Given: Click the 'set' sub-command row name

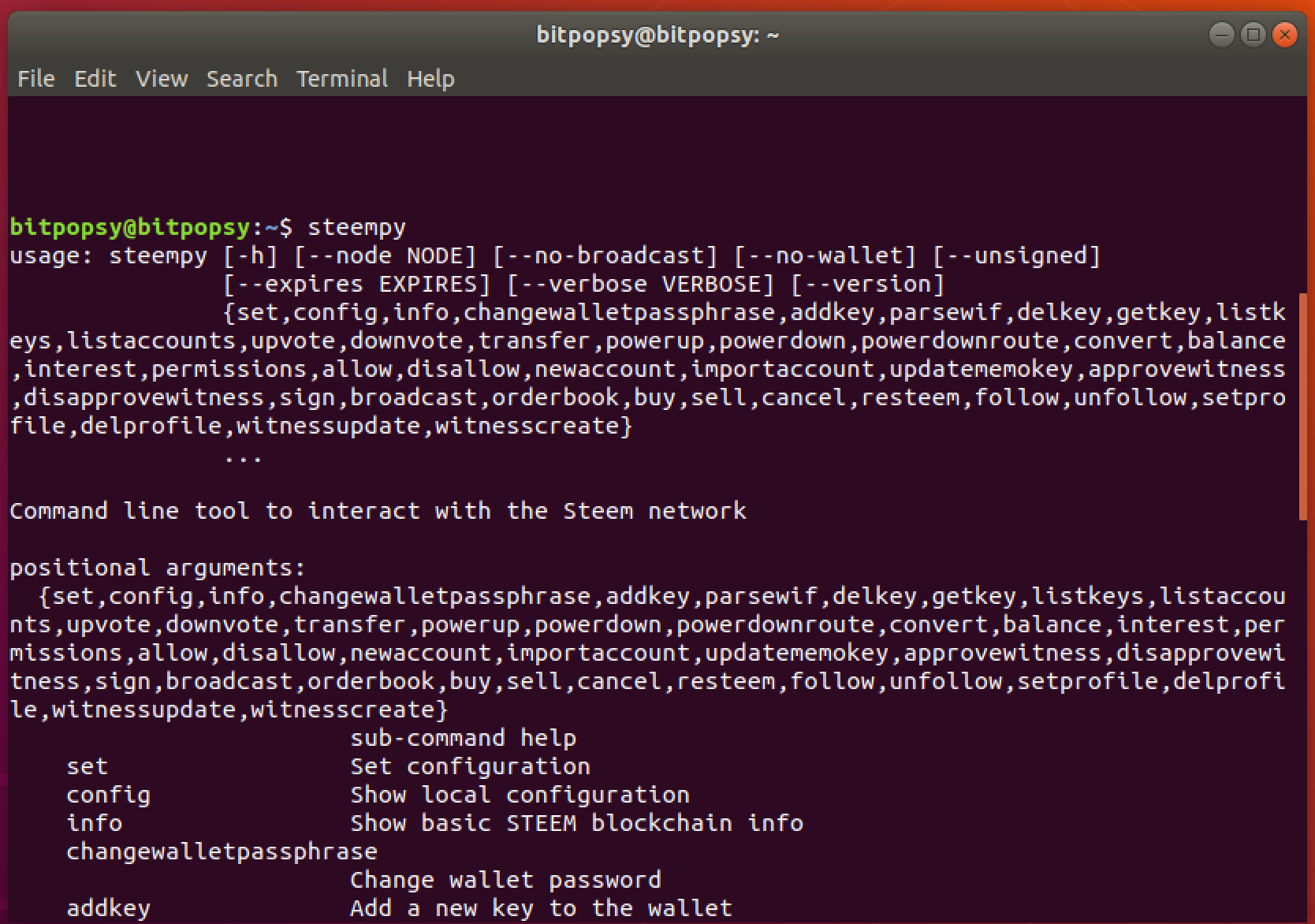Looking at the screenshot, I should click(x=87, y=766).
